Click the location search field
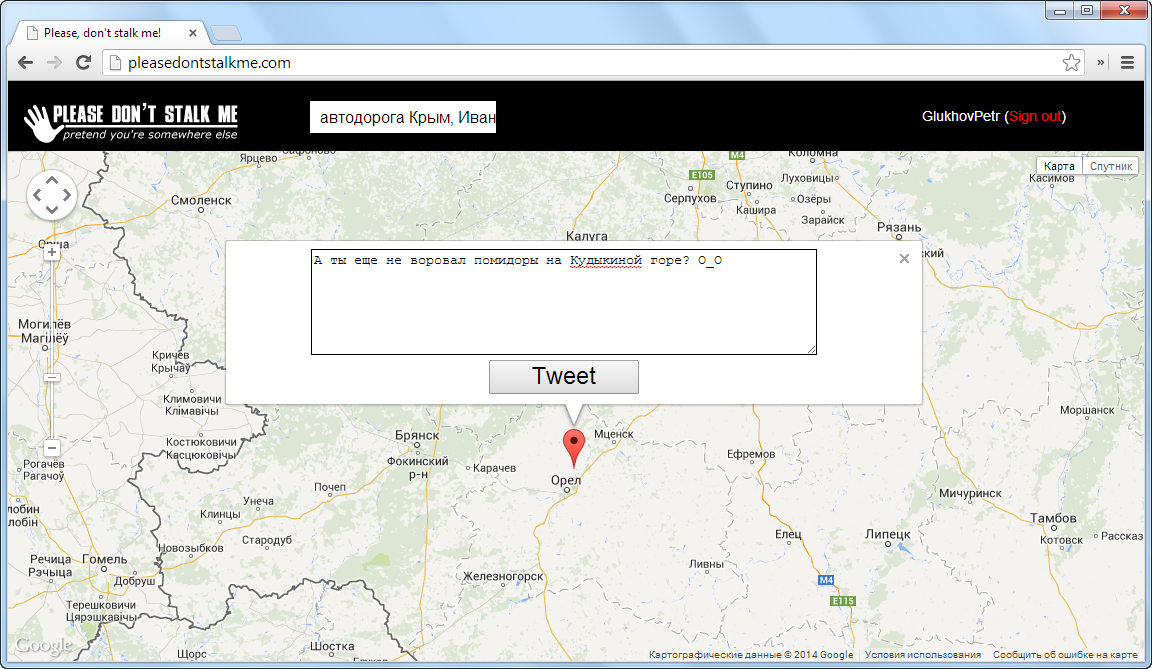 pyautogui.click(x=403, y=118)
